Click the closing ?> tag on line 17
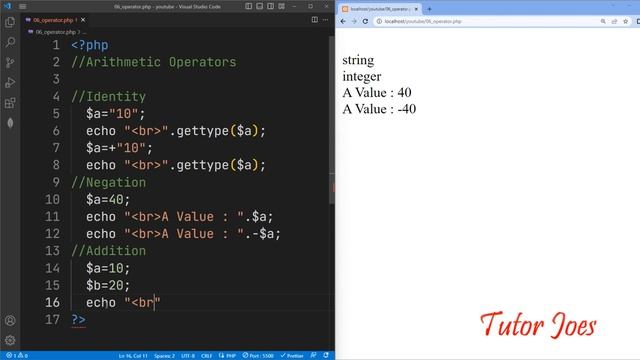The height and width of the screenshot is (360, 640). point(78,320)
